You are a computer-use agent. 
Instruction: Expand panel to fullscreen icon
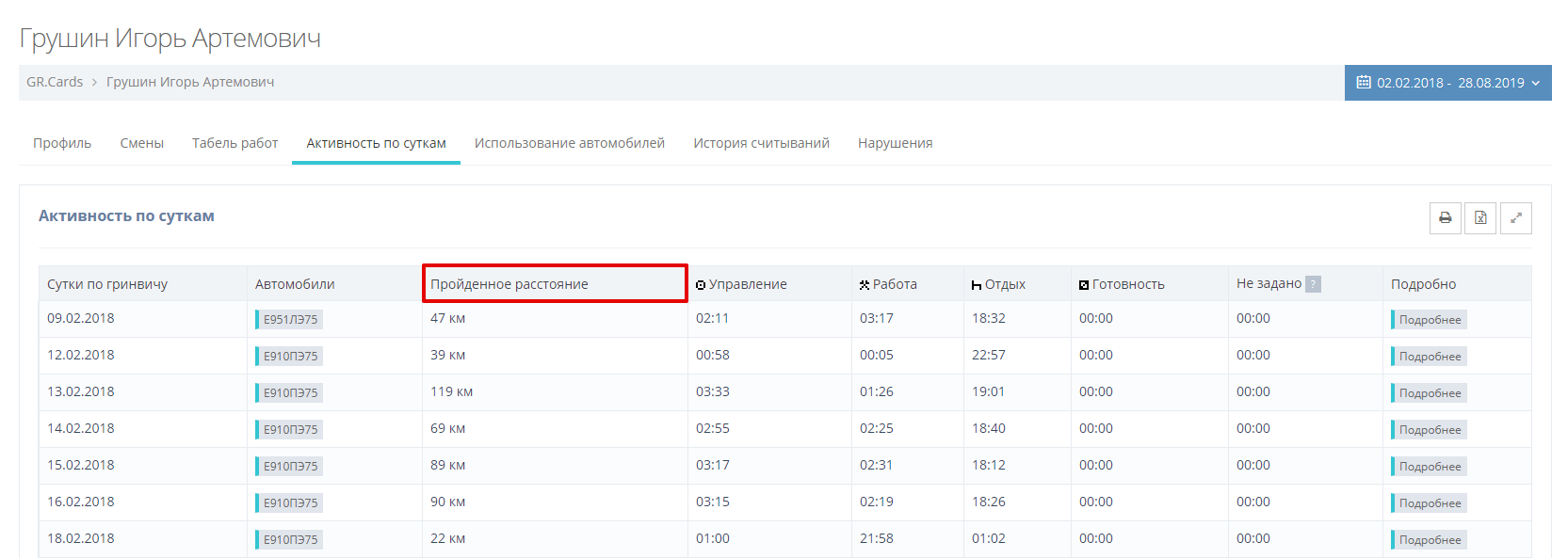(x=1515, y=218)
